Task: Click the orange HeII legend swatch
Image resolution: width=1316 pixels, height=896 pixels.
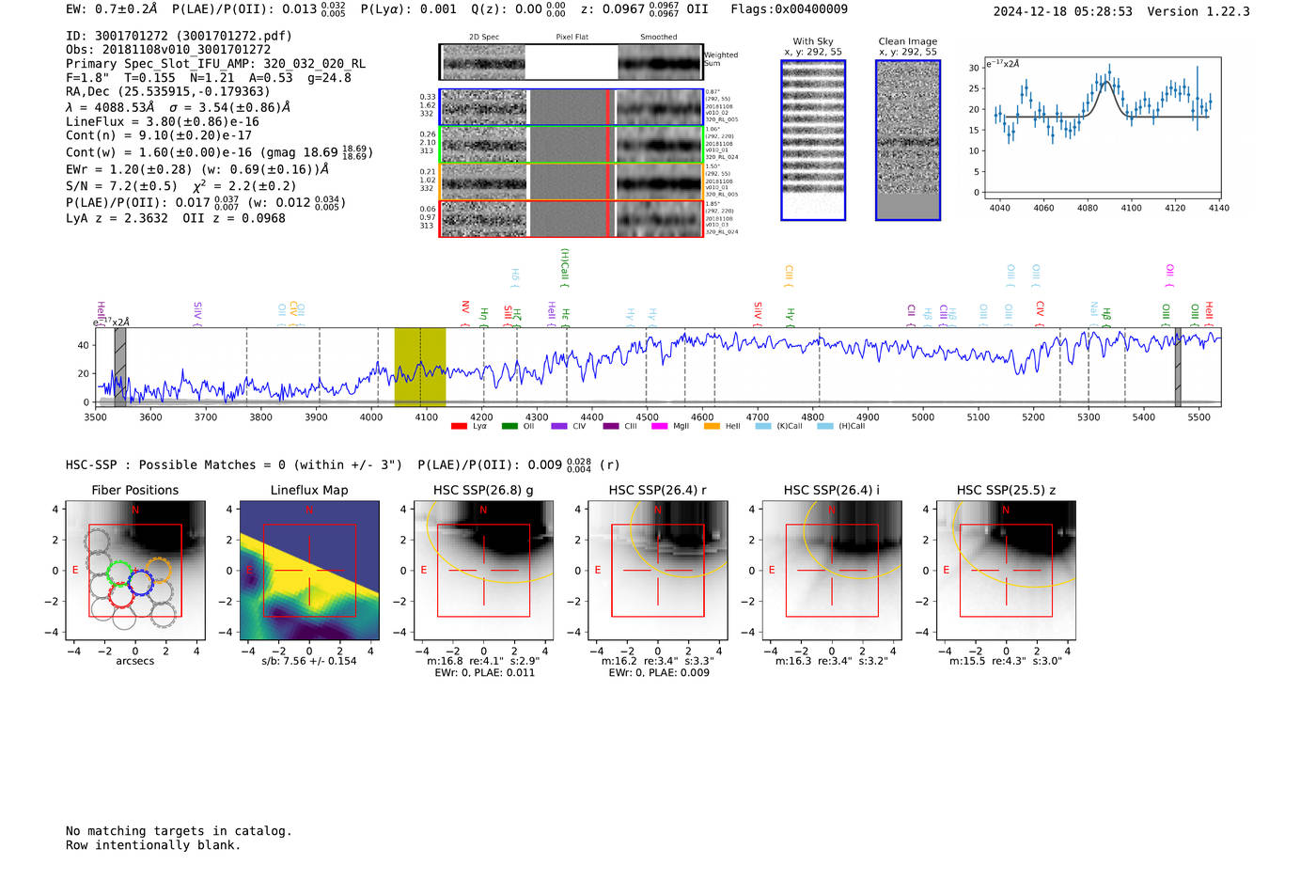Action: 712,426
